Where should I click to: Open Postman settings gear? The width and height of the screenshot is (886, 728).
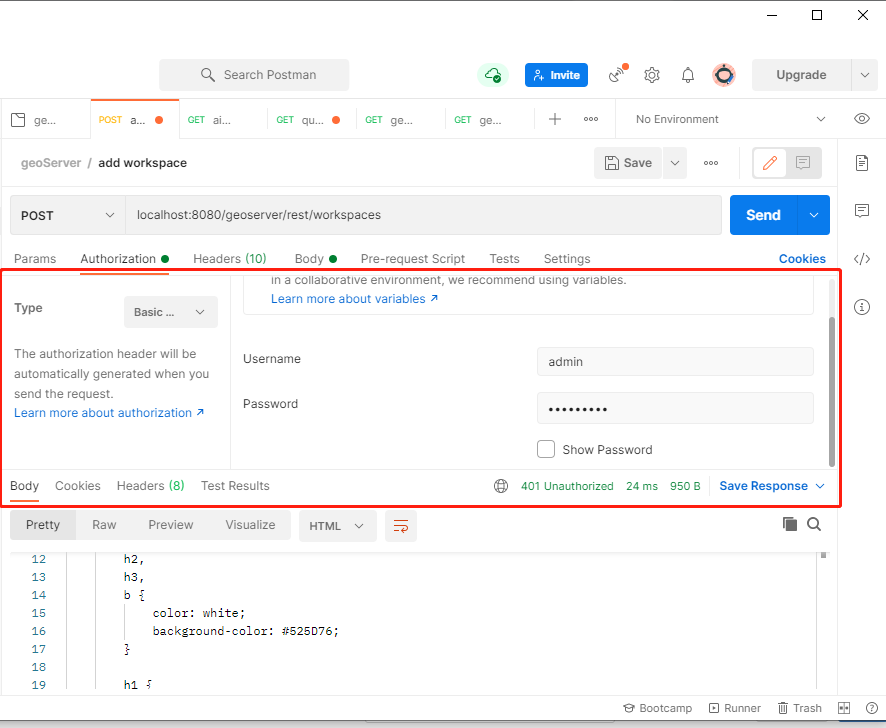click(652, 74)
